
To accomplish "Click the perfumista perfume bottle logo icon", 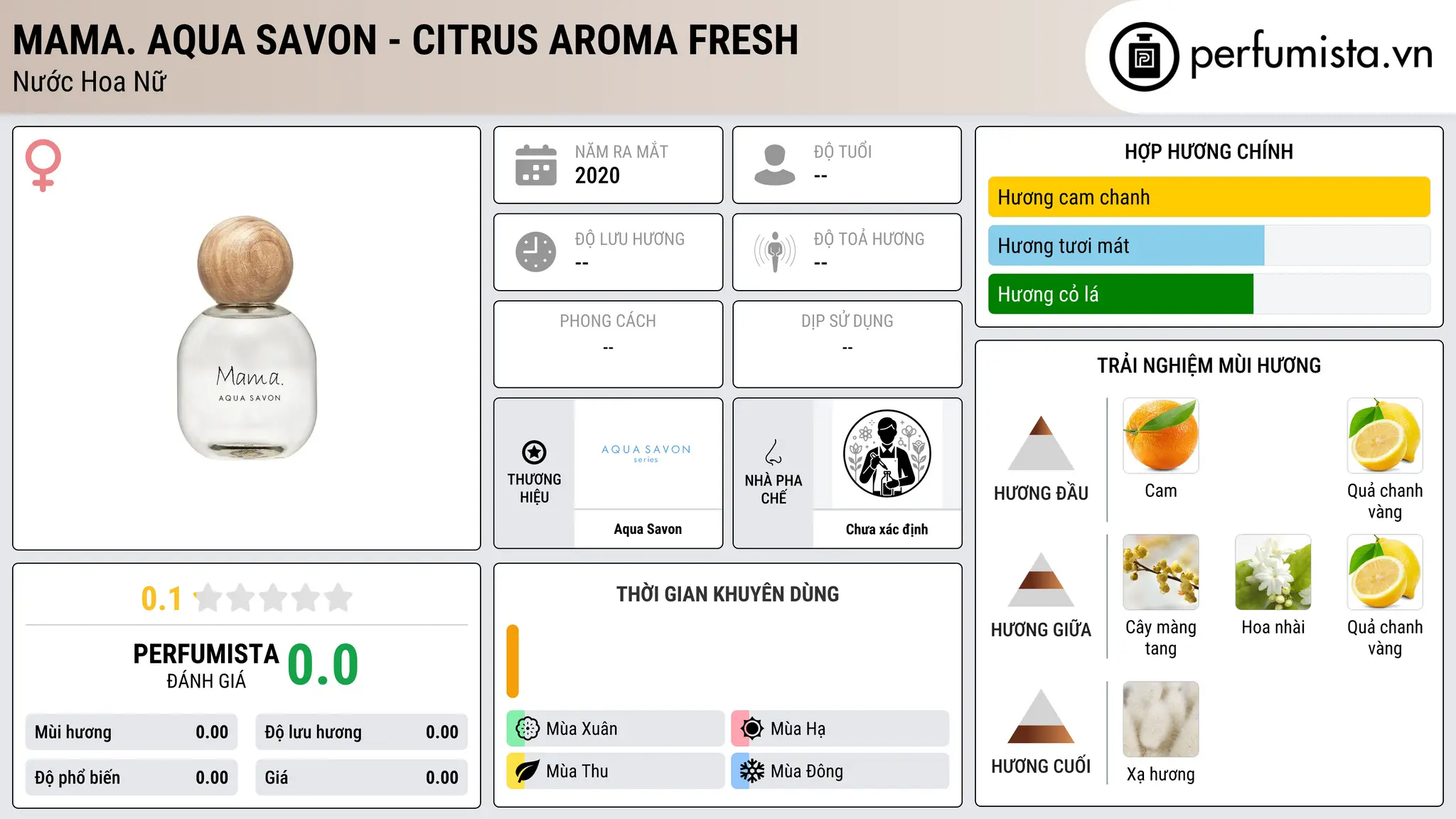I will pos(1144,57).
